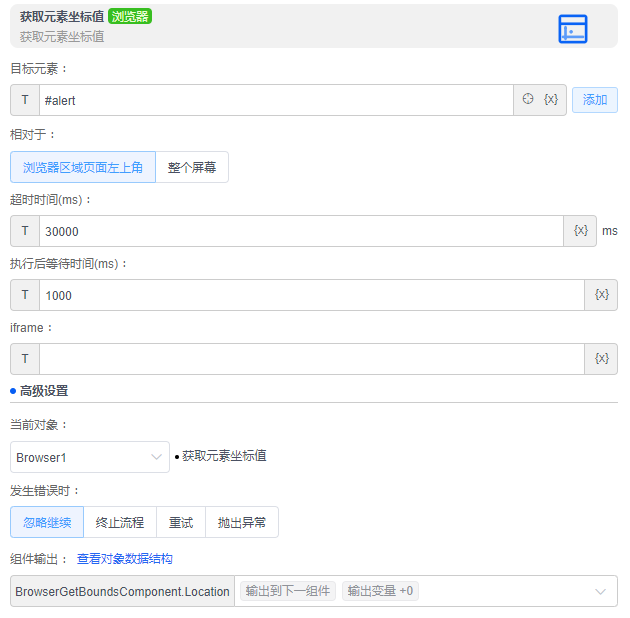Select 重试 error handling
The image size is (630, 618).
point(181,522)
